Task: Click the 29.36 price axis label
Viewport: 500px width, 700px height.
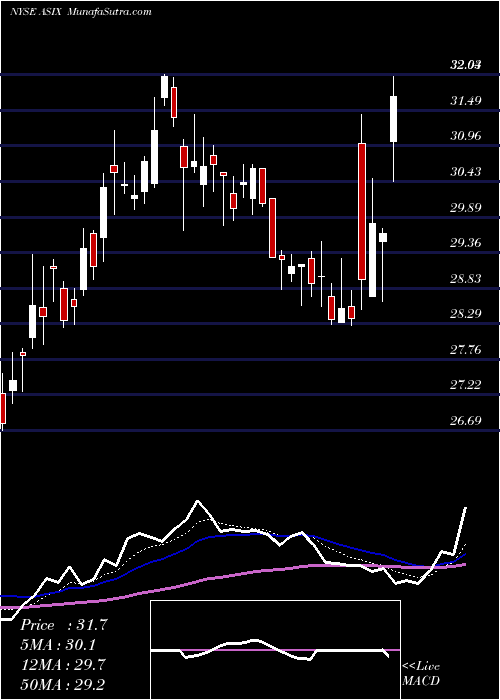Action: (466, 243)
